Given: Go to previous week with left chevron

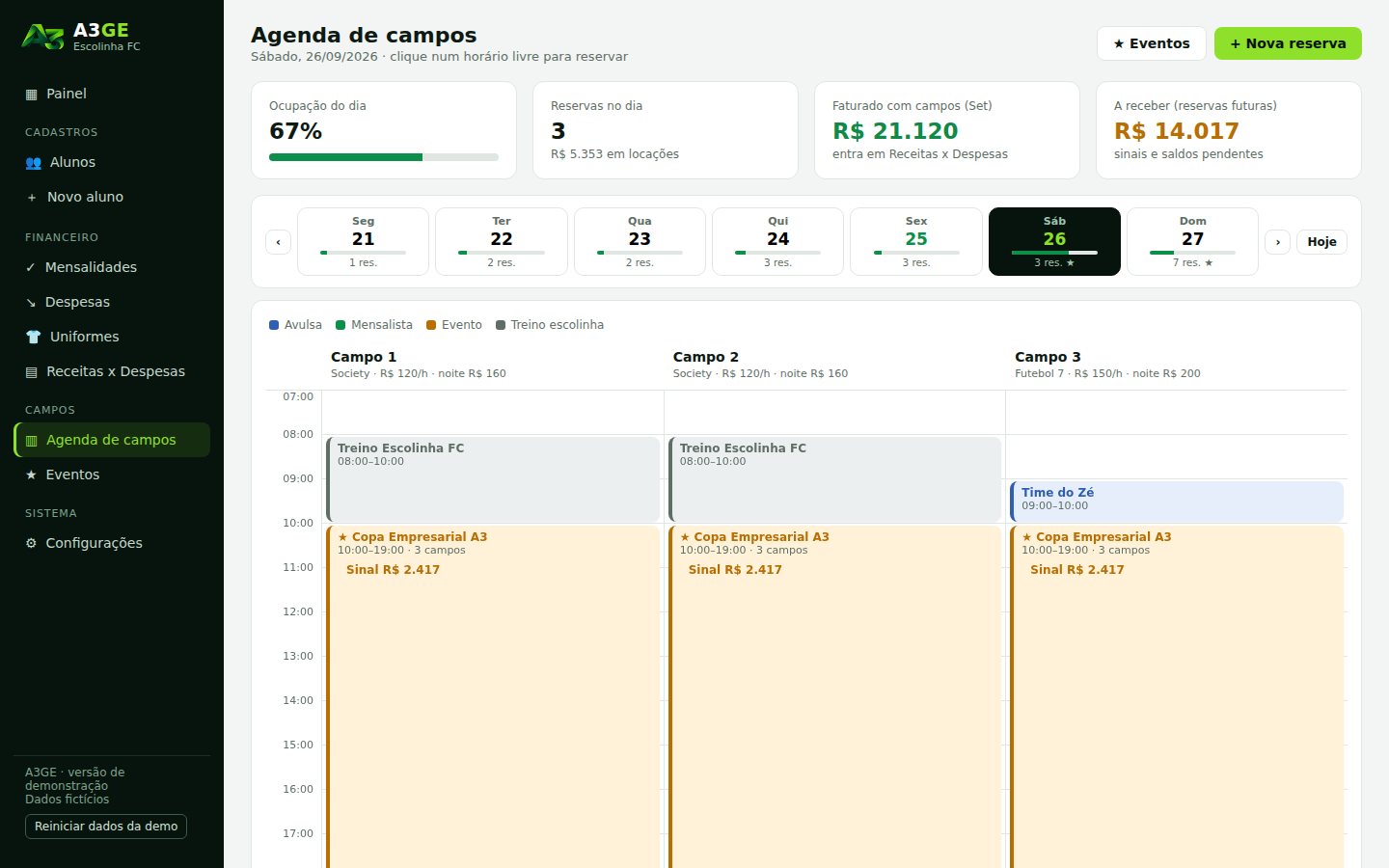Looking at the screenshot, I should (x=278, y=242).
